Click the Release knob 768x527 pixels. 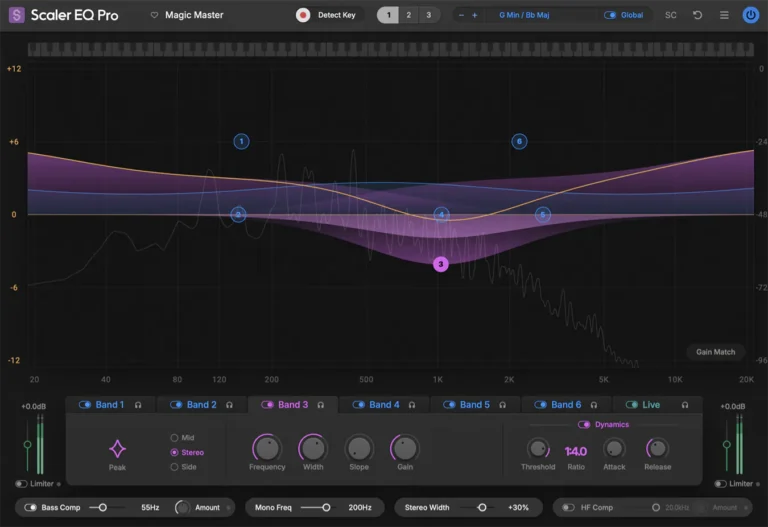click(x=657, y=449)
